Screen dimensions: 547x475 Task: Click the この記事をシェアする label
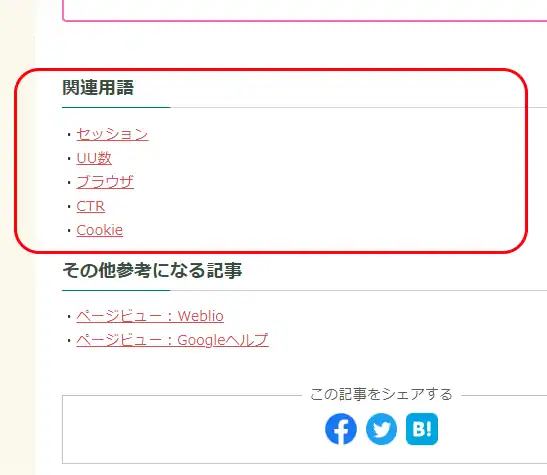[x=381, y=394]
